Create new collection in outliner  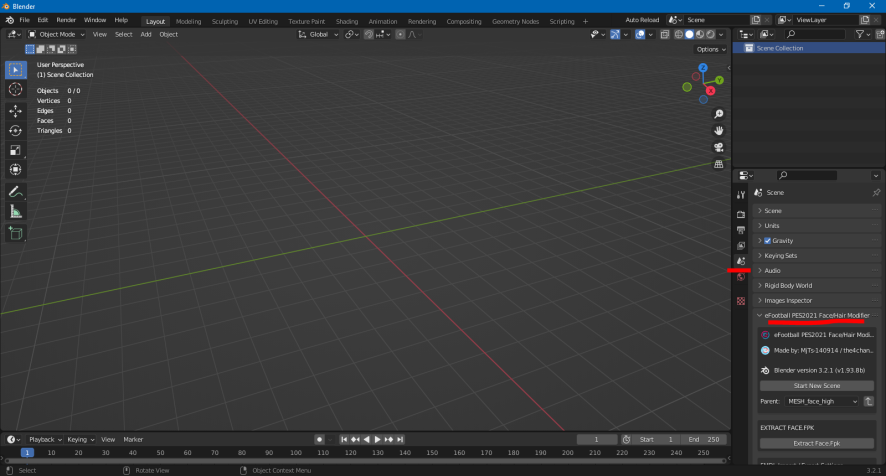(x=880, y=34)
